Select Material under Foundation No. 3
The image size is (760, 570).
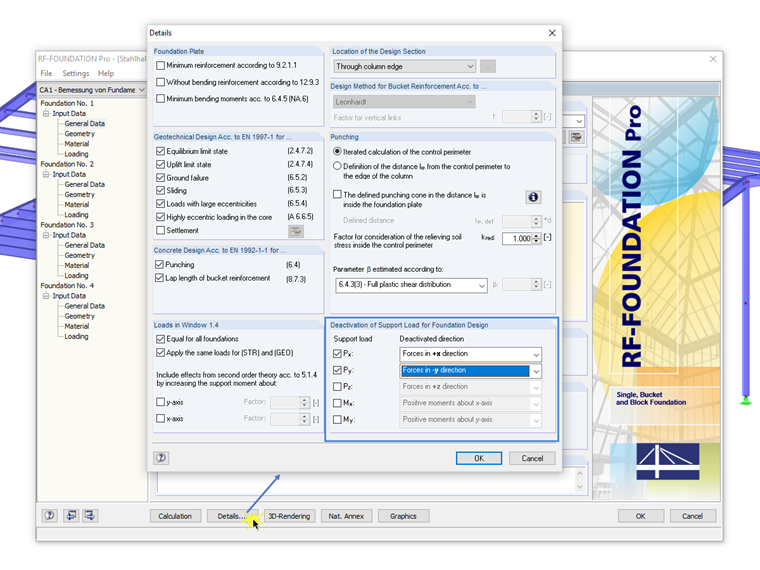[77, 265]
